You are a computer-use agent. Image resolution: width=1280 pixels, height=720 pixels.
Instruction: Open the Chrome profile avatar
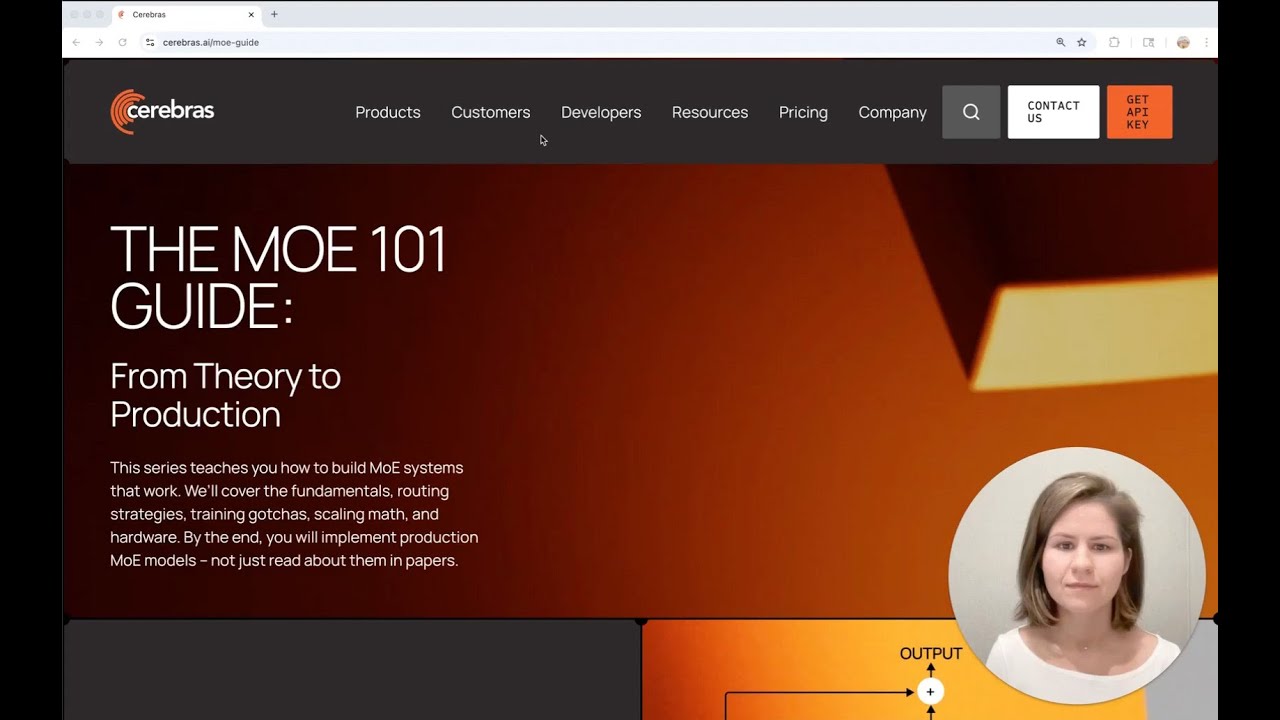pyautogui.click(x=1183, y=42)
